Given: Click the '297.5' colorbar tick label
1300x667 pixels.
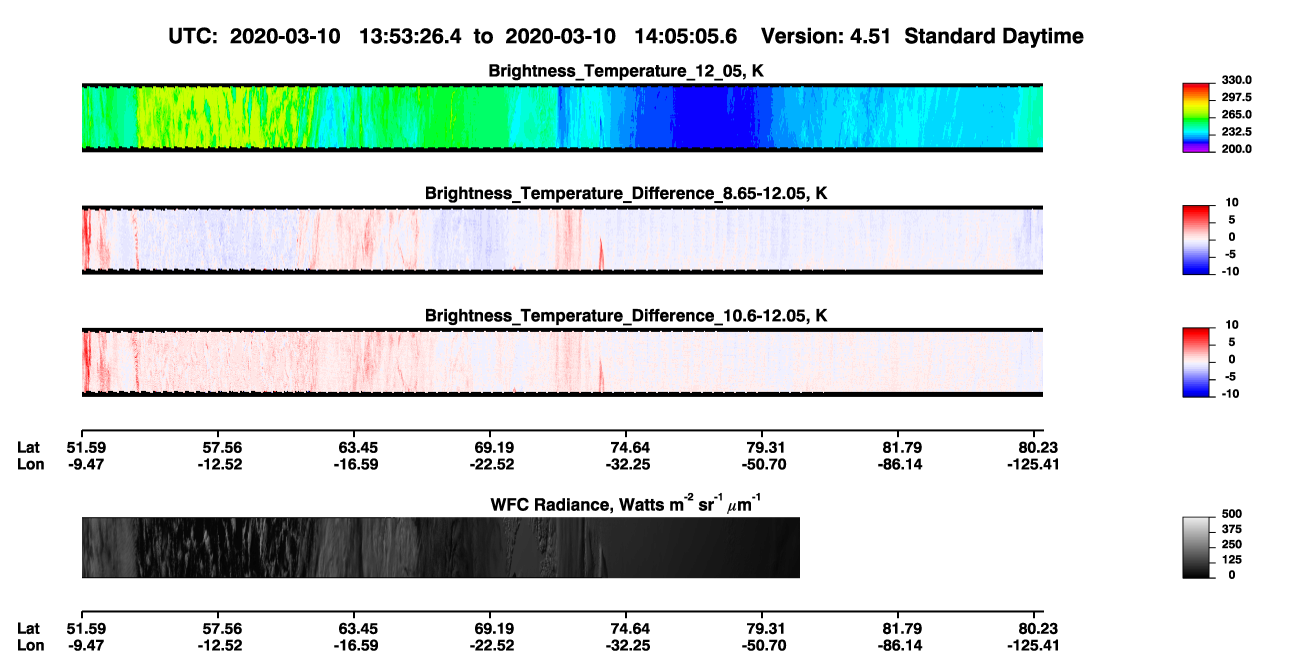Looking at the screenshot, I should tap(1239, 98).
